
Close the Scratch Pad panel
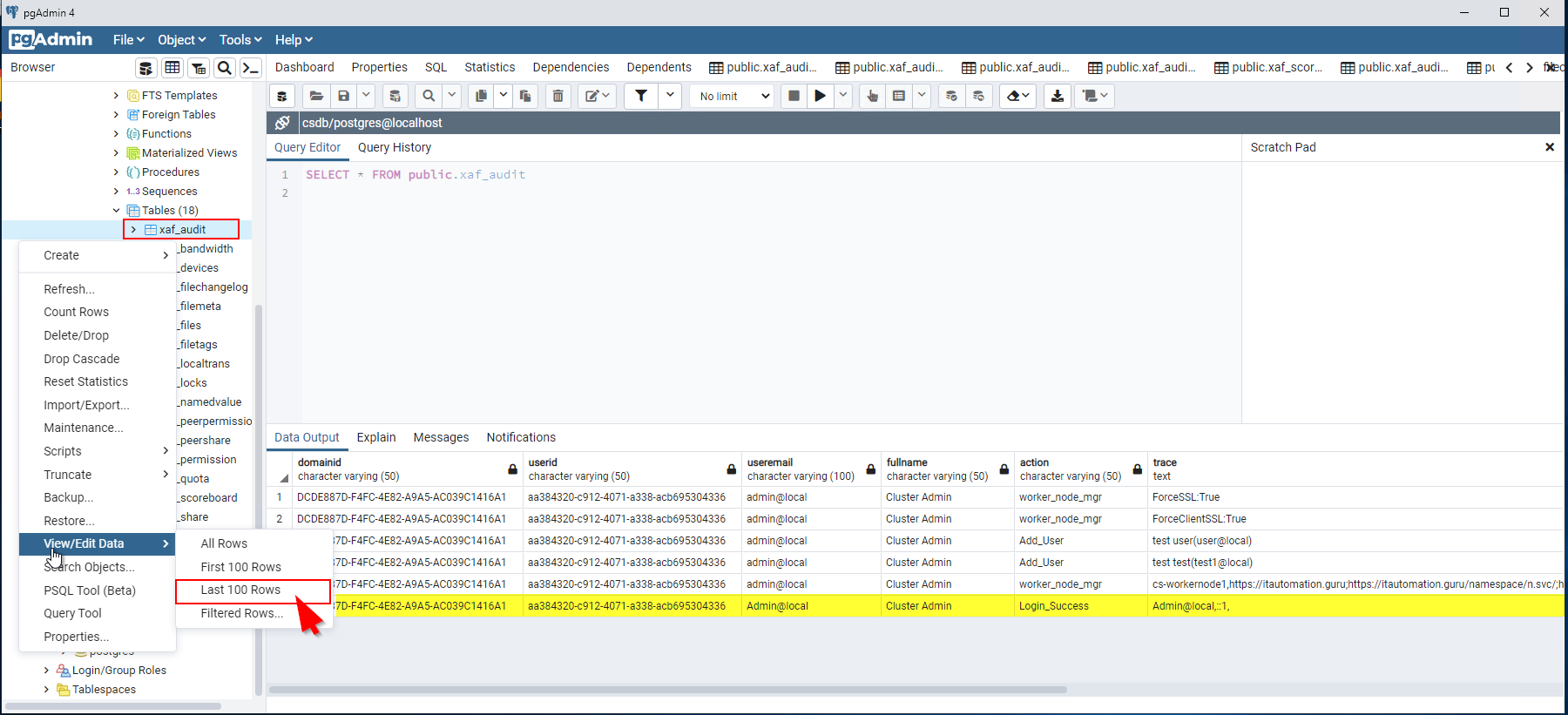coord(1550,147)
